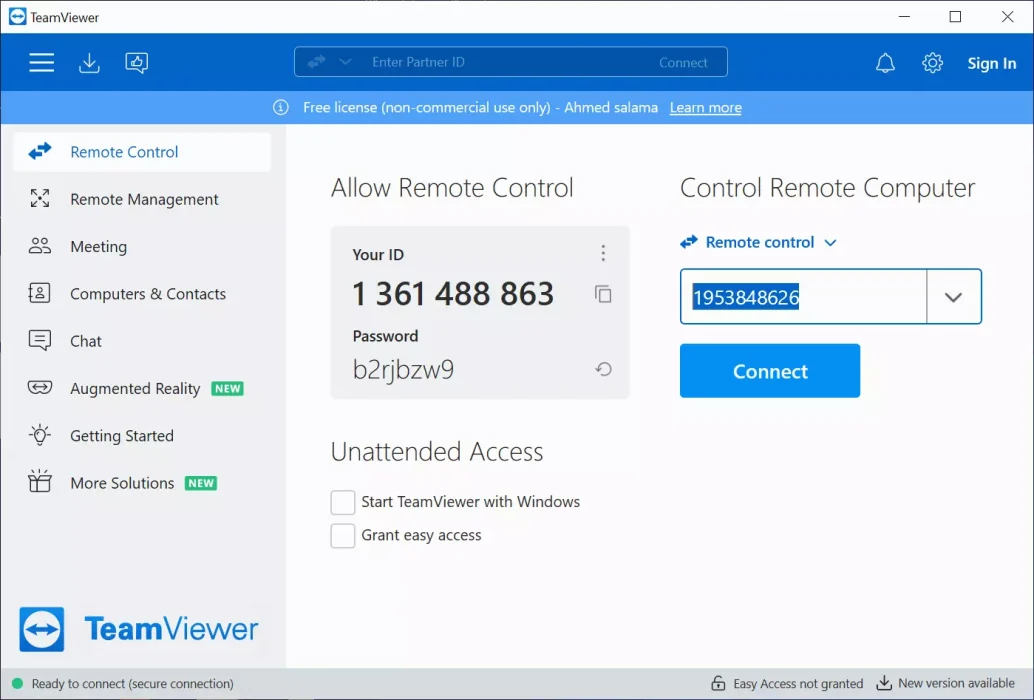
Task: Click the NEW badge beside Augmented Reality
Action: click(x=228, y=389)
